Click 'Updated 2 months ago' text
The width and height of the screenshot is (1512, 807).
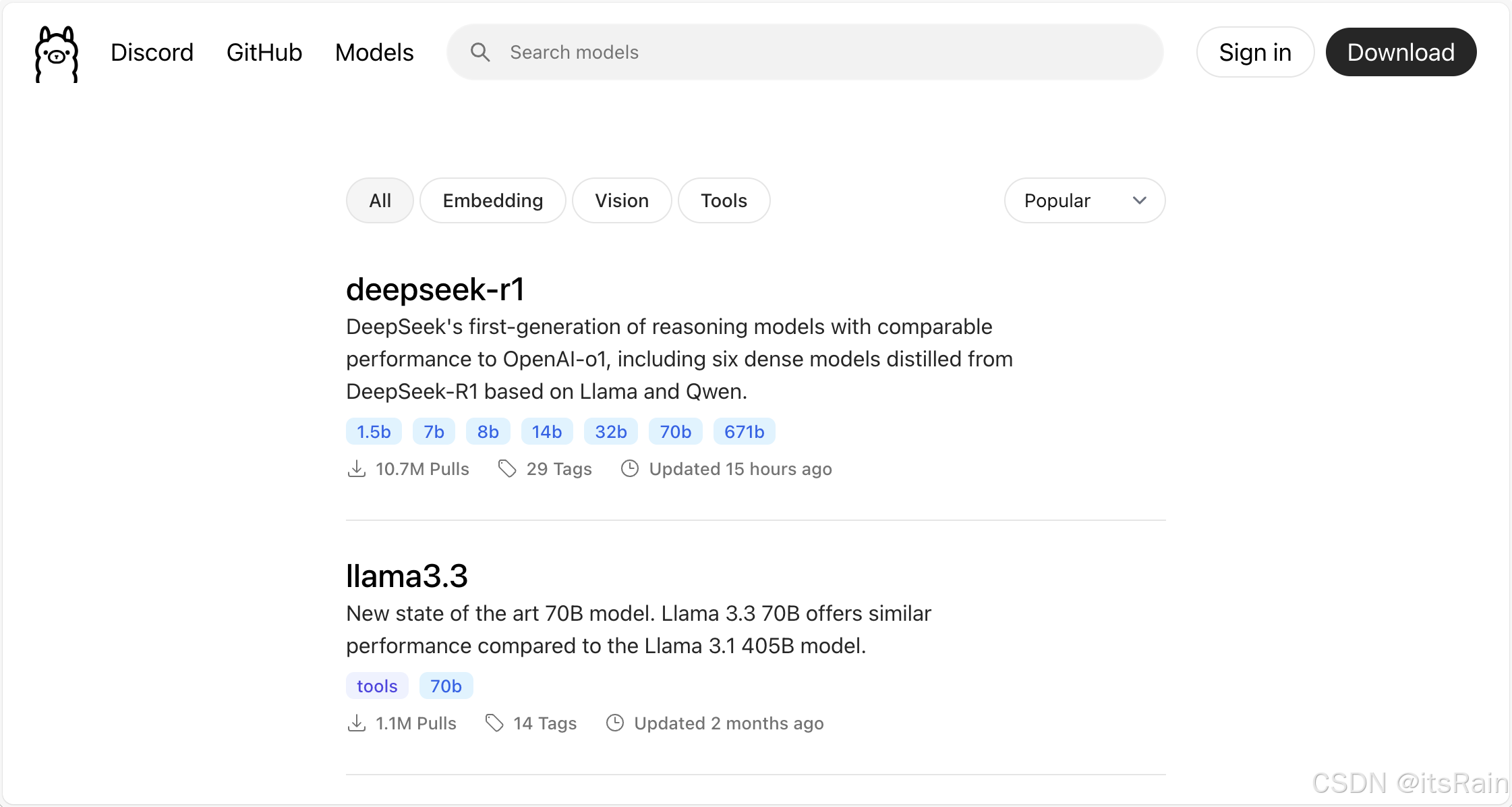click(729, 723)
